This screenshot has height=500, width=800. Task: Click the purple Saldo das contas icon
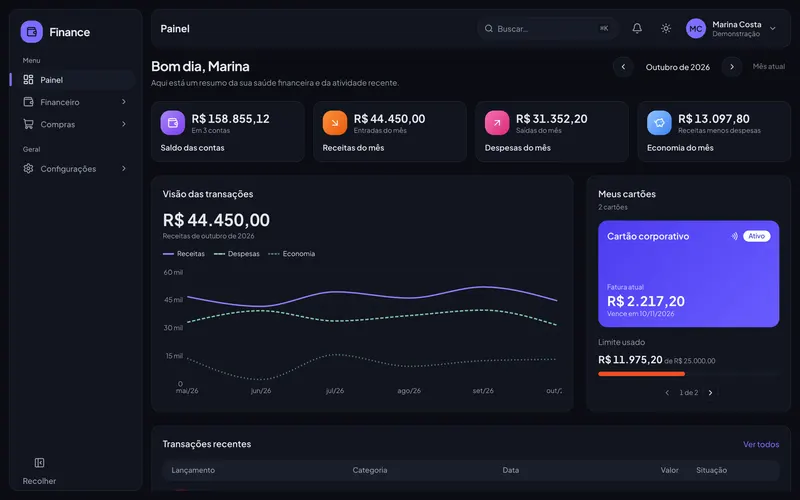pos(172,123)
